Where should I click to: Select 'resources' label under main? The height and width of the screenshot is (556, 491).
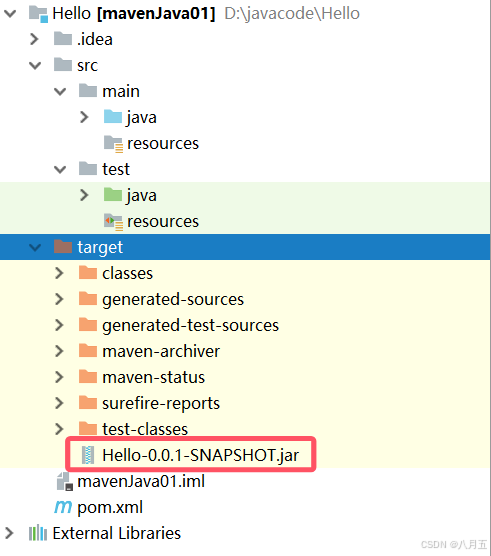[163, 144]
